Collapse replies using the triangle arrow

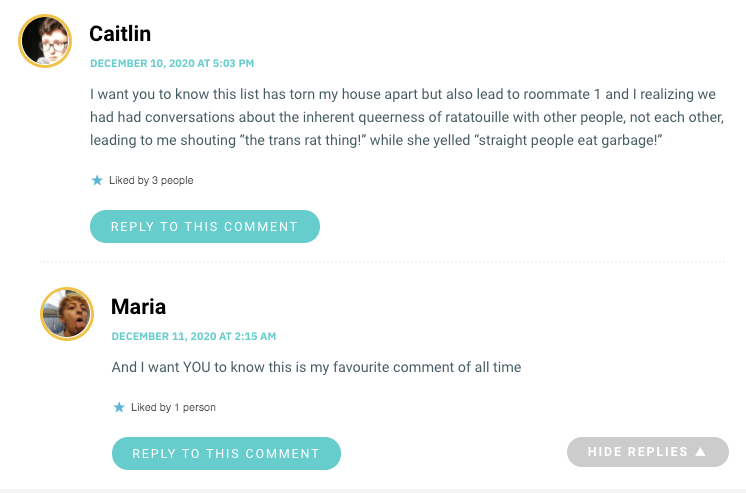coord(700,452)
